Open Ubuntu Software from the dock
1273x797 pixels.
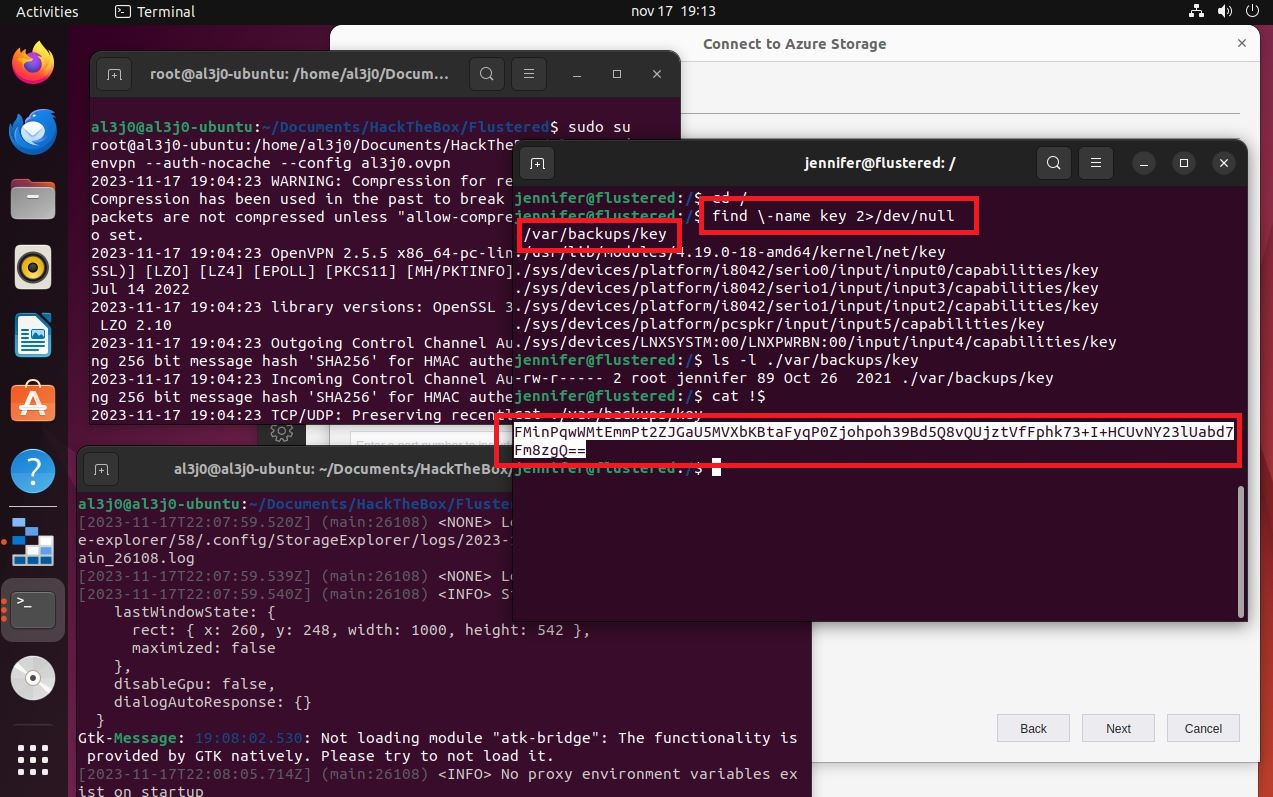click(x=33, y=402)
